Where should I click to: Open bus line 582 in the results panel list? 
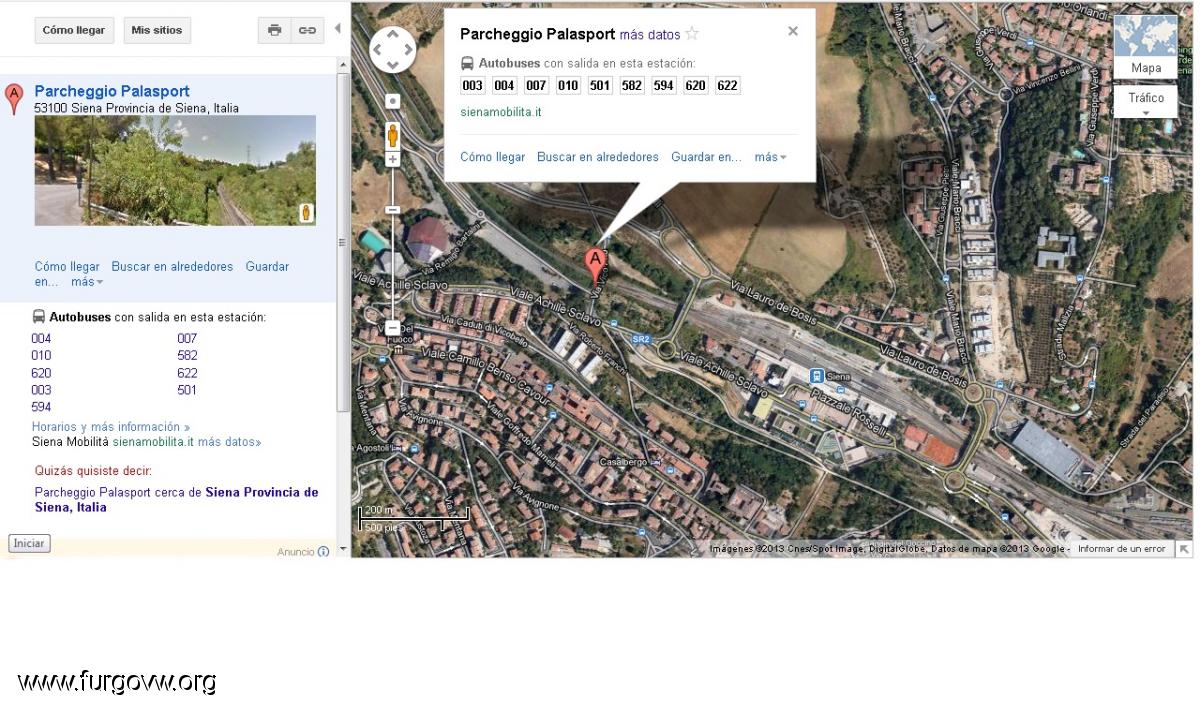pyautogui.click(x=187, y=356)
